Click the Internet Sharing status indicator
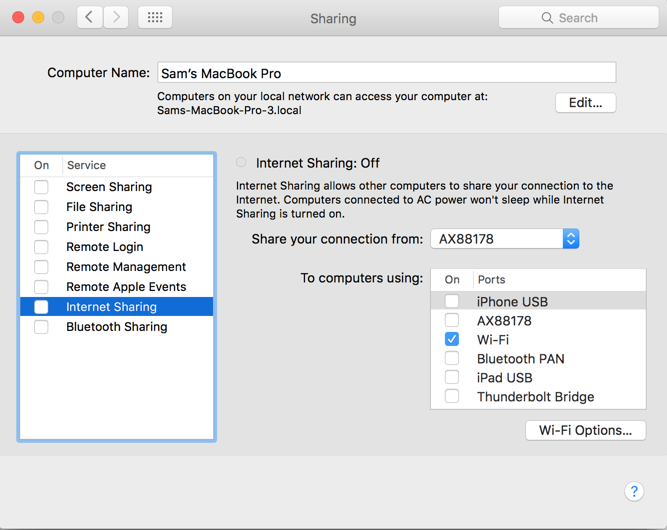Viewport: 667px width, 530px height. coord(241,162)
